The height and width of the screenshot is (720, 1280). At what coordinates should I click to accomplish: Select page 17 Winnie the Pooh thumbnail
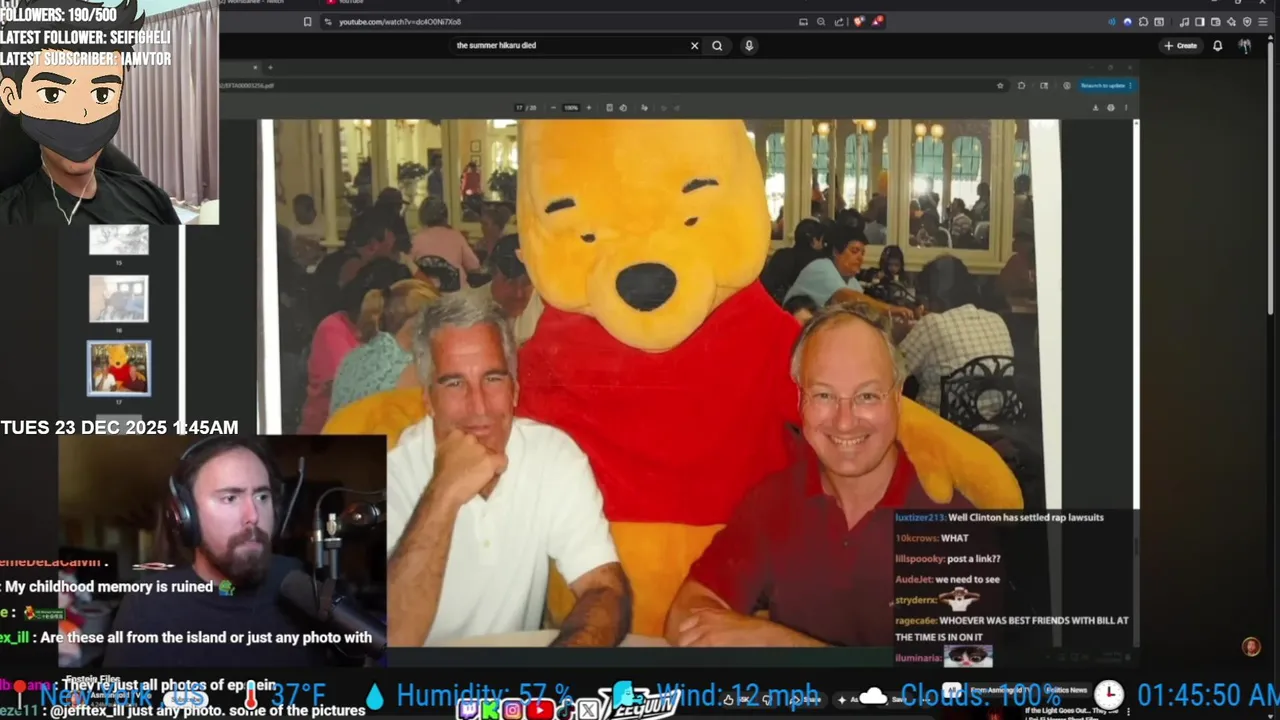[x=119, y=367]
